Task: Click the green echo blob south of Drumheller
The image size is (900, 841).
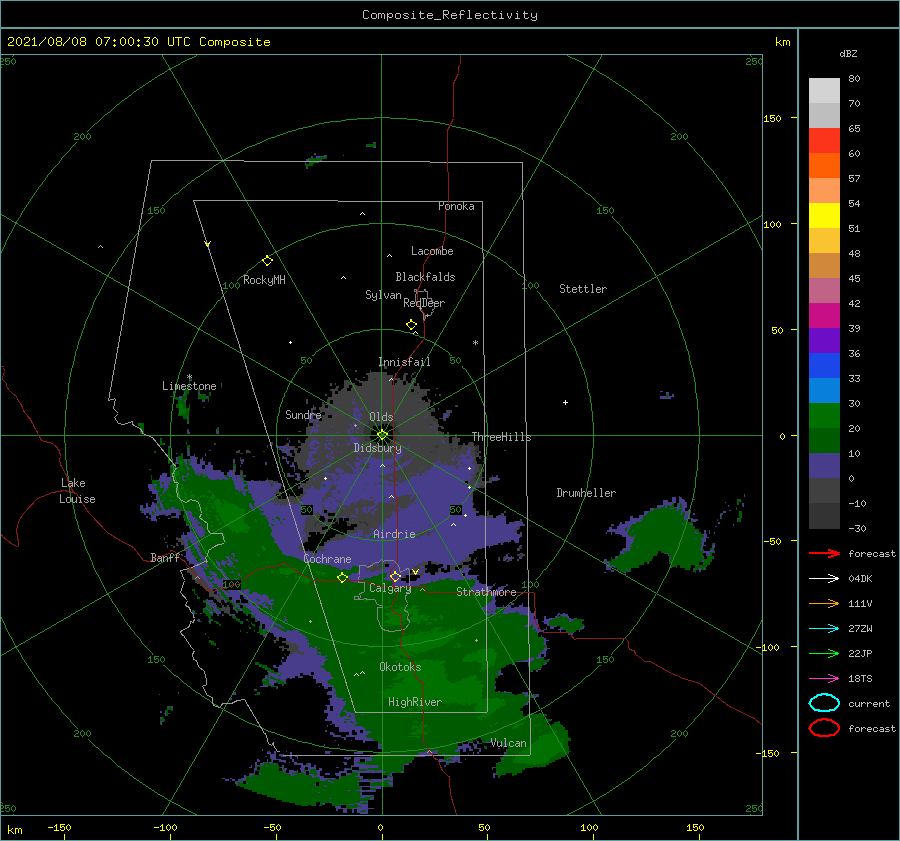Action: pyautogui.click(x=660, y=537)
